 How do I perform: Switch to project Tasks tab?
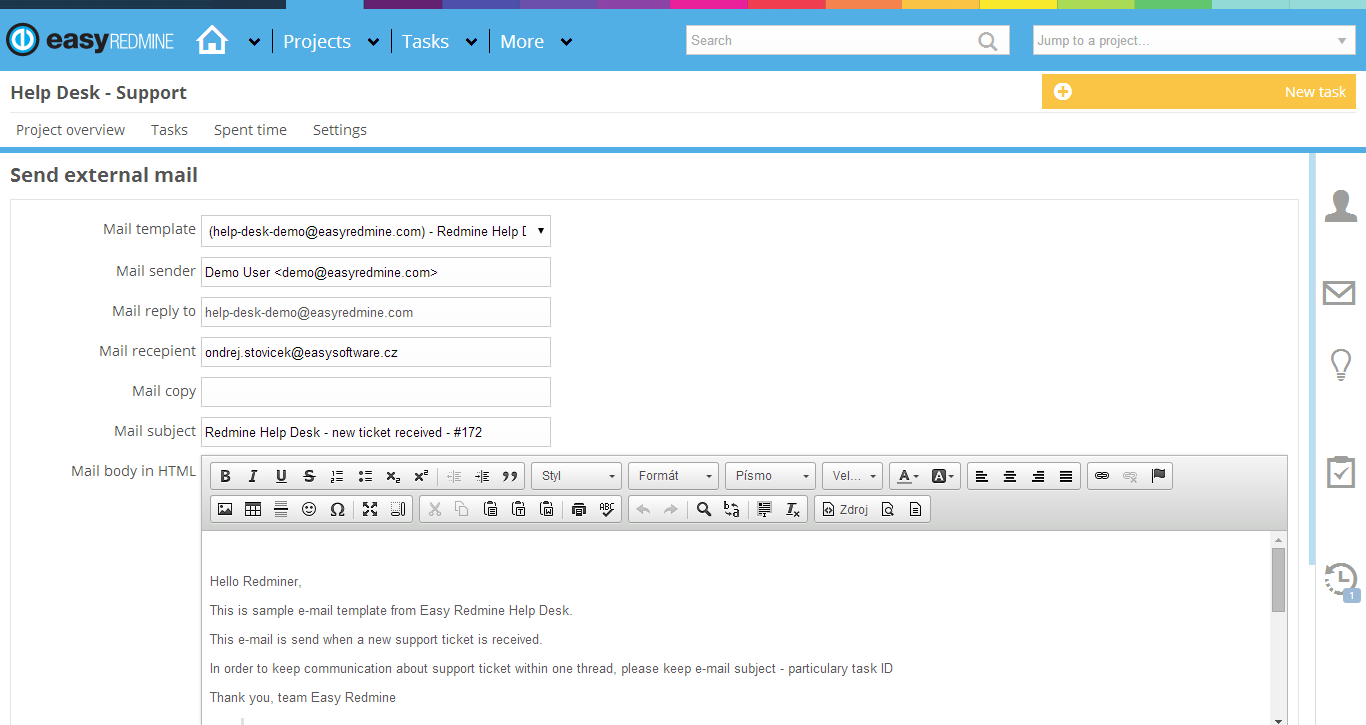[169, 130]
